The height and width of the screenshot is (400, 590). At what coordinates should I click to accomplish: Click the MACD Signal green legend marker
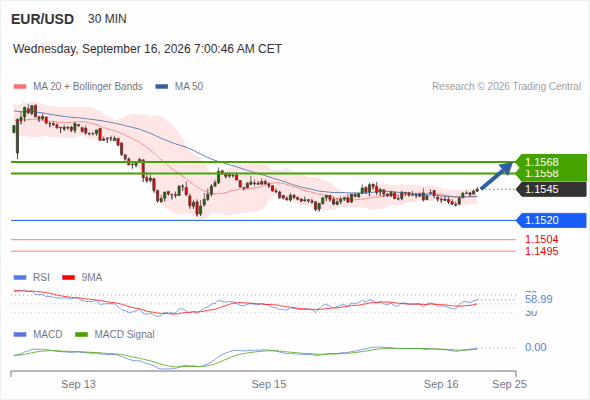click(81, 335)
